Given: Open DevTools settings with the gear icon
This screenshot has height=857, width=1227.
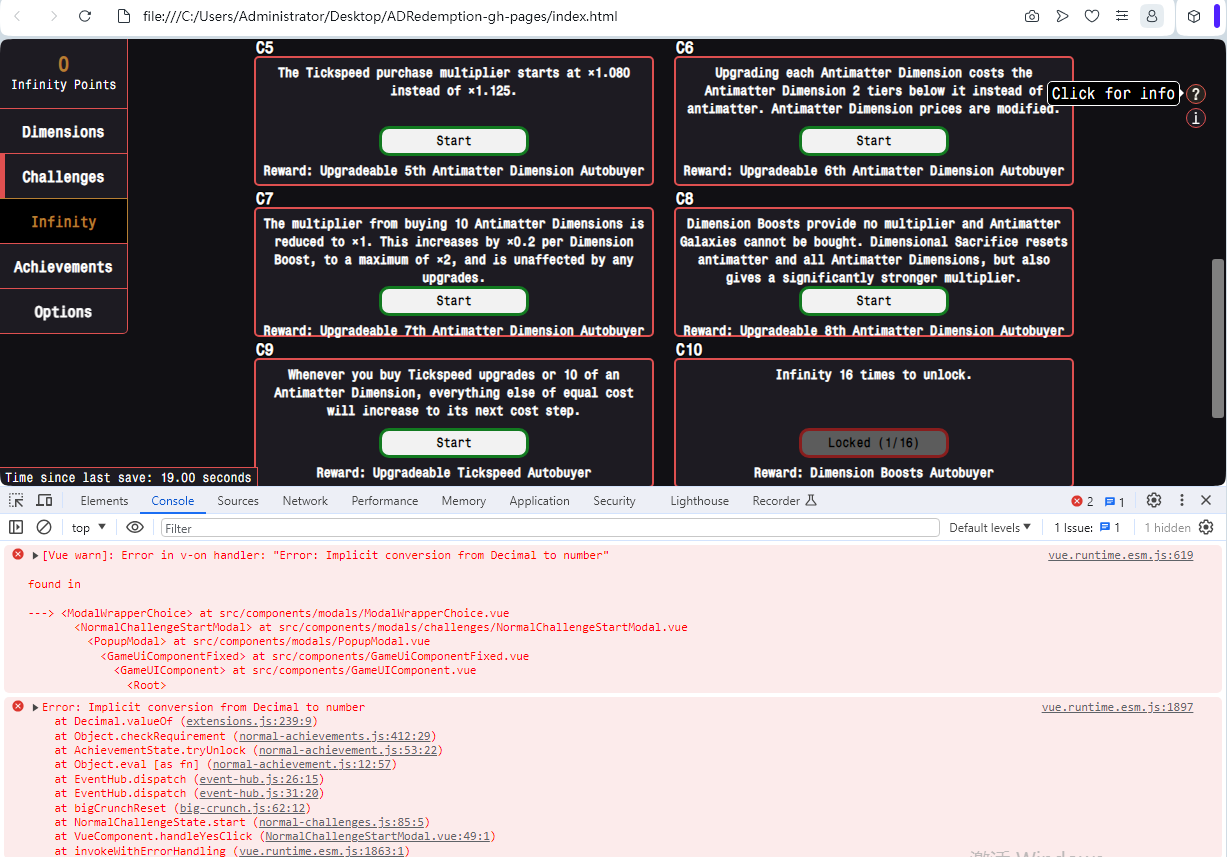Looking at the screenshot, I should coord(1154,500).
